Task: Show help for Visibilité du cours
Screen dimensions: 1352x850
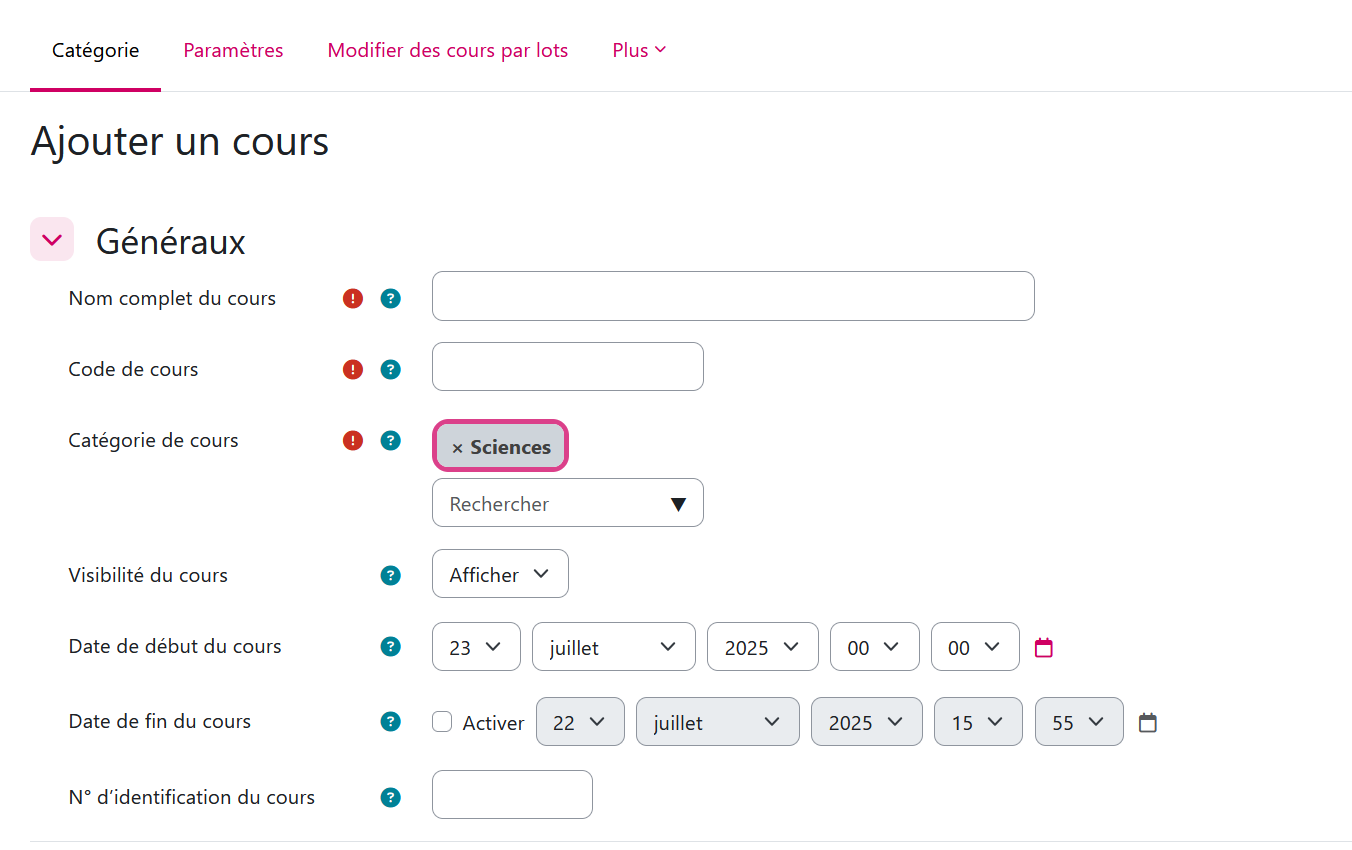Action: point(390,575)
